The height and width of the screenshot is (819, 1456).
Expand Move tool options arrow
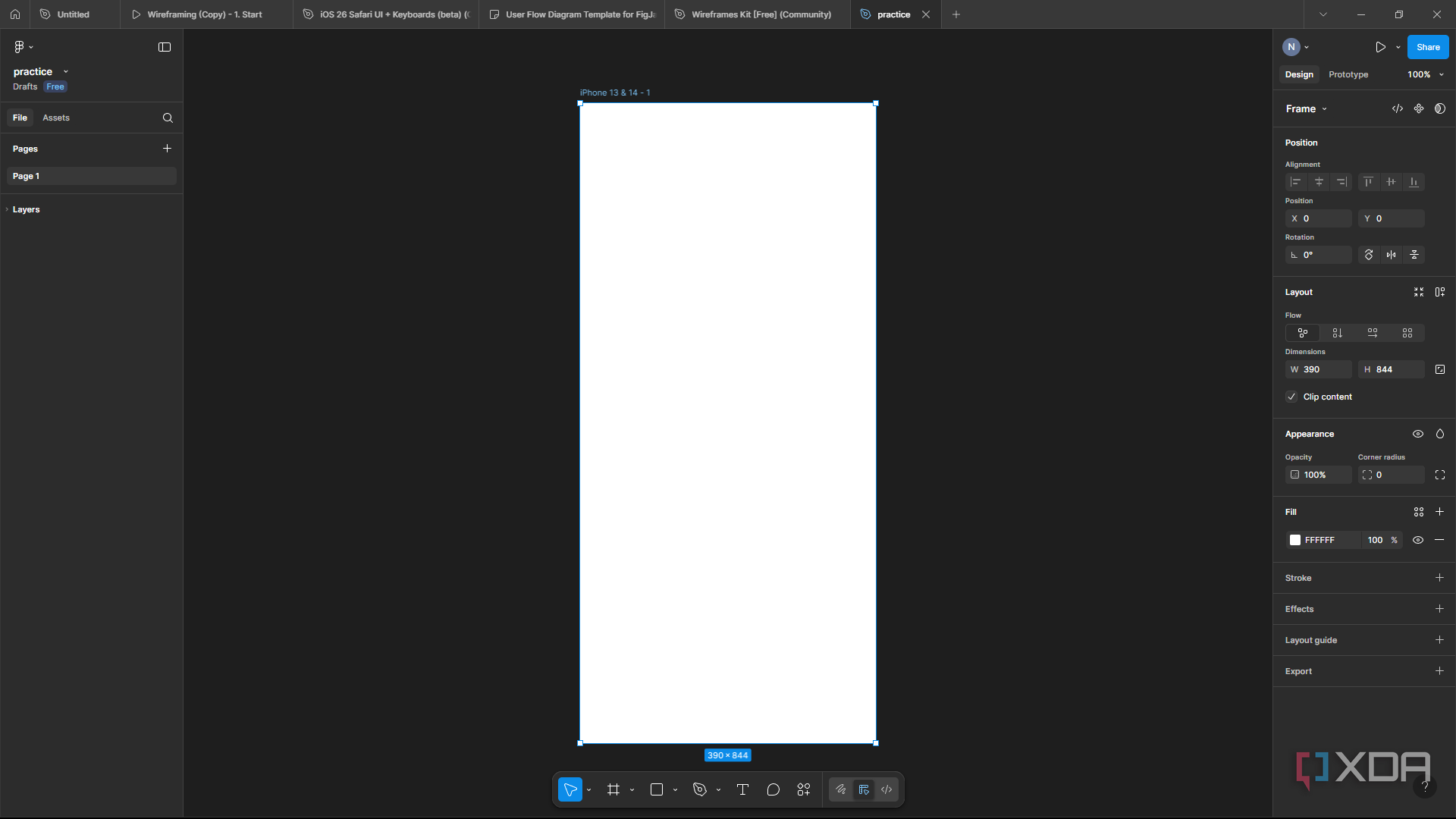tap(589, 790)
